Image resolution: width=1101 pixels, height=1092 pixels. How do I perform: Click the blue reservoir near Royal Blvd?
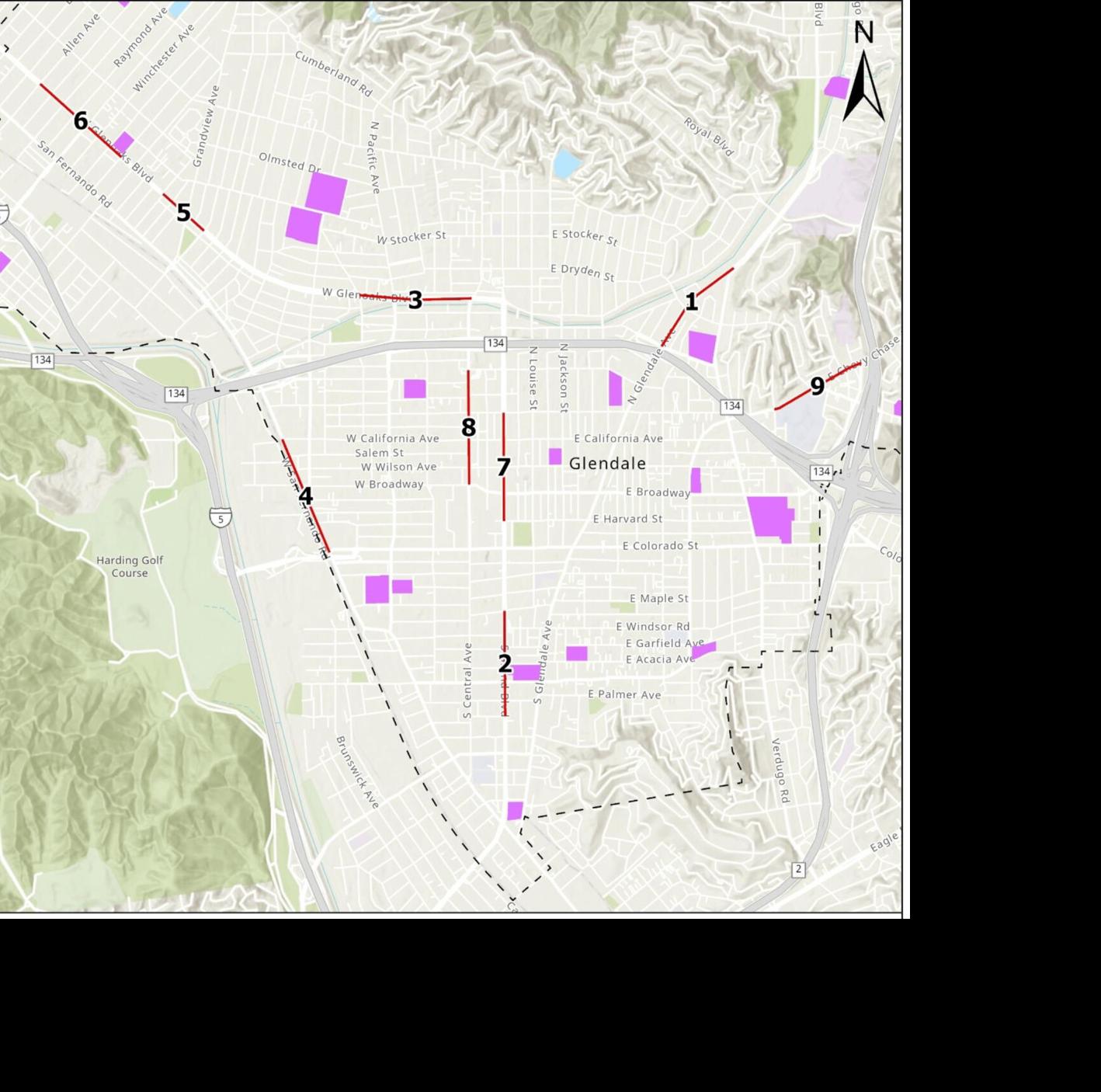point(568,164)
